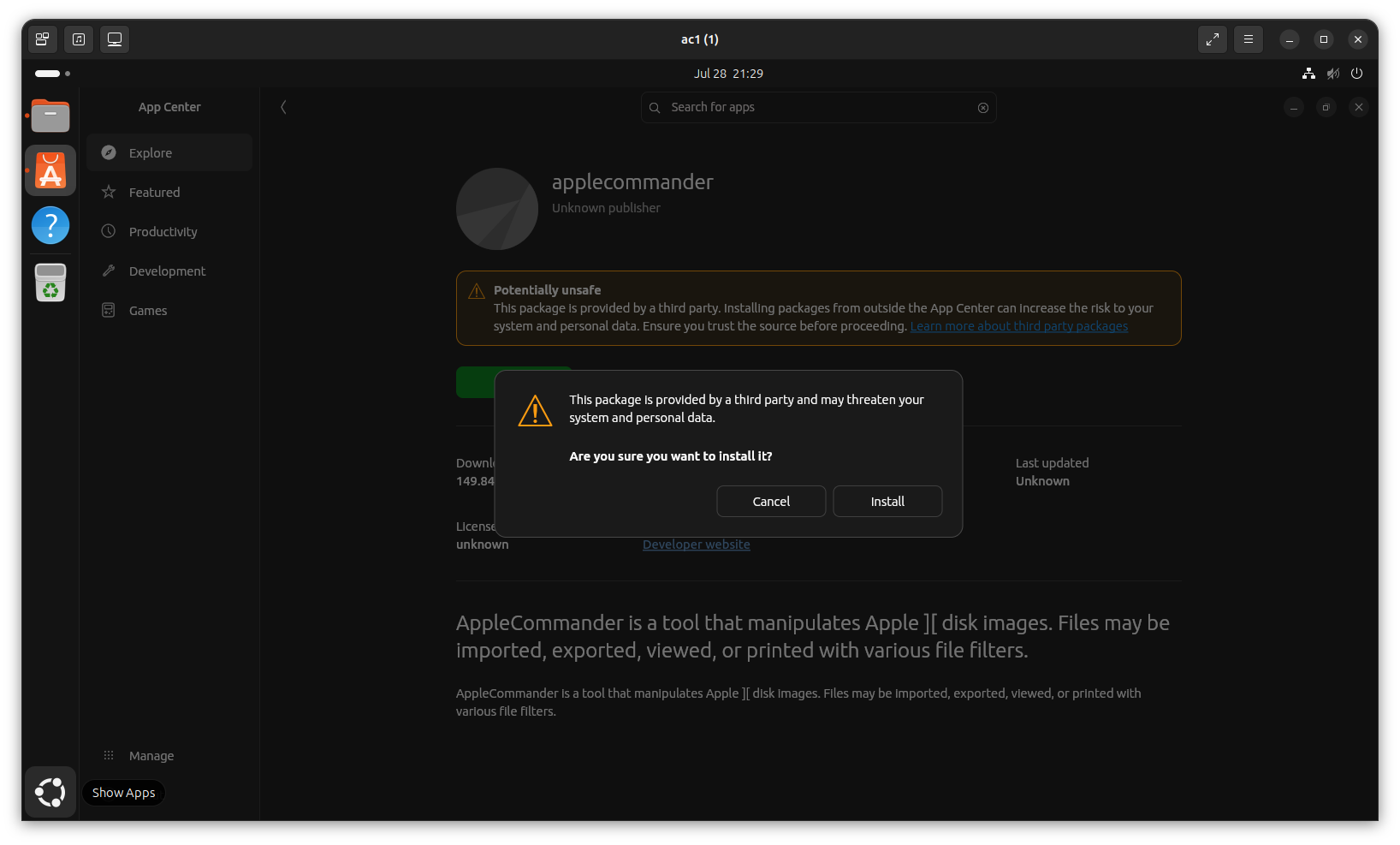Cancel the install confirmation dialog
Screen dimensions: 1400x845
[771, 502]
